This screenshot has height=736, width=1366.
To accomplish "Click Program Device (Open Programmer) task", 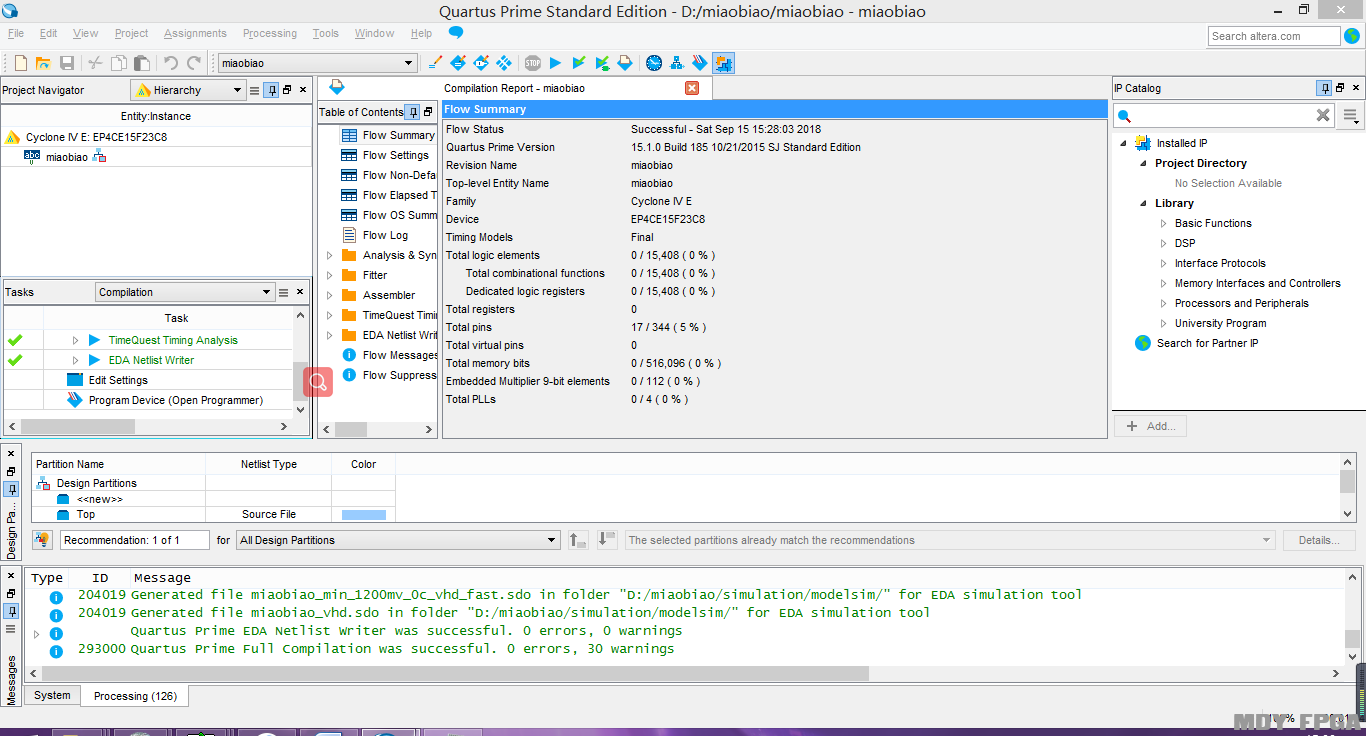I will pyautogui.click(x=176, y=400).
